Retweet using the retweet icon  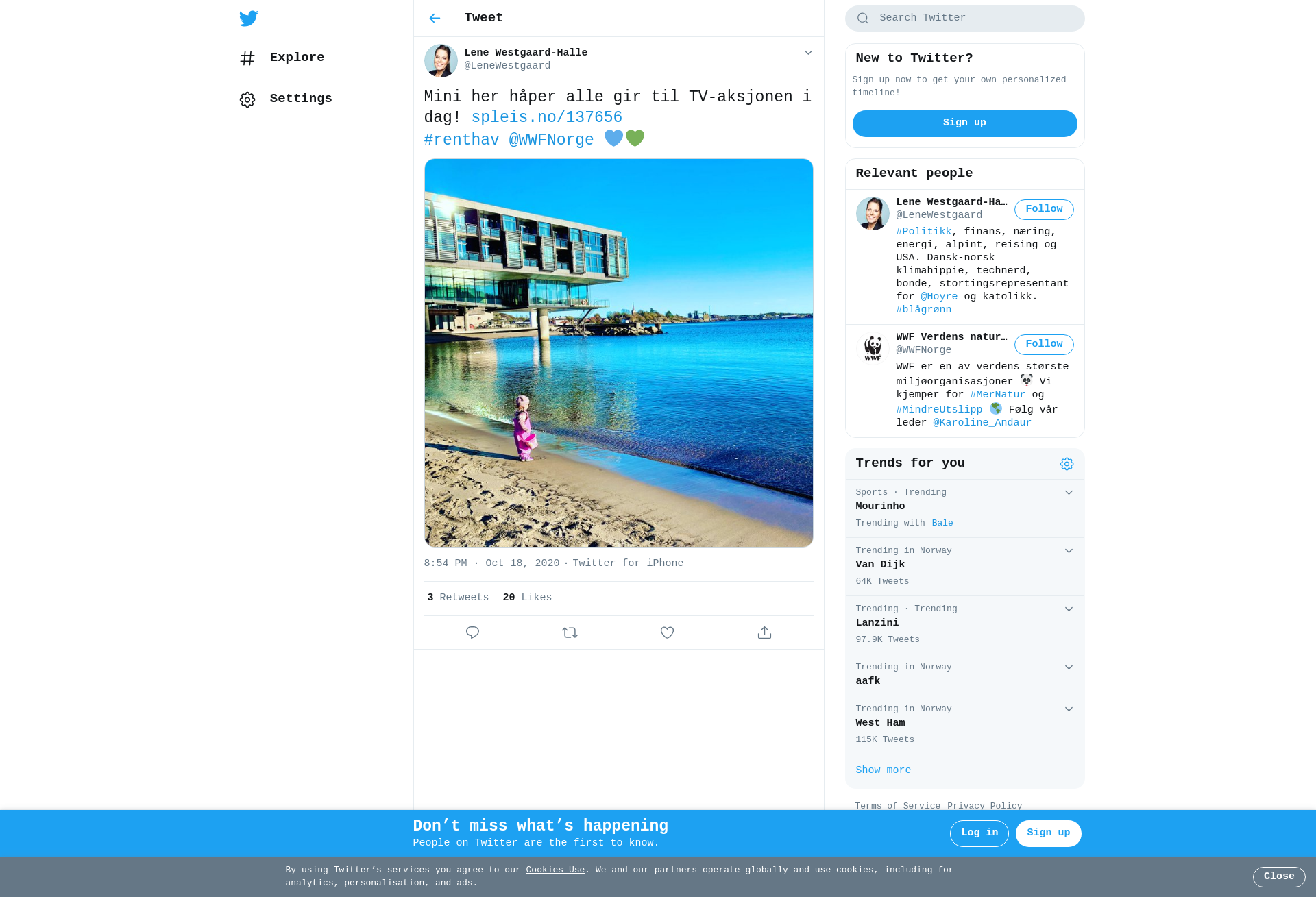[x=570, y=632]
